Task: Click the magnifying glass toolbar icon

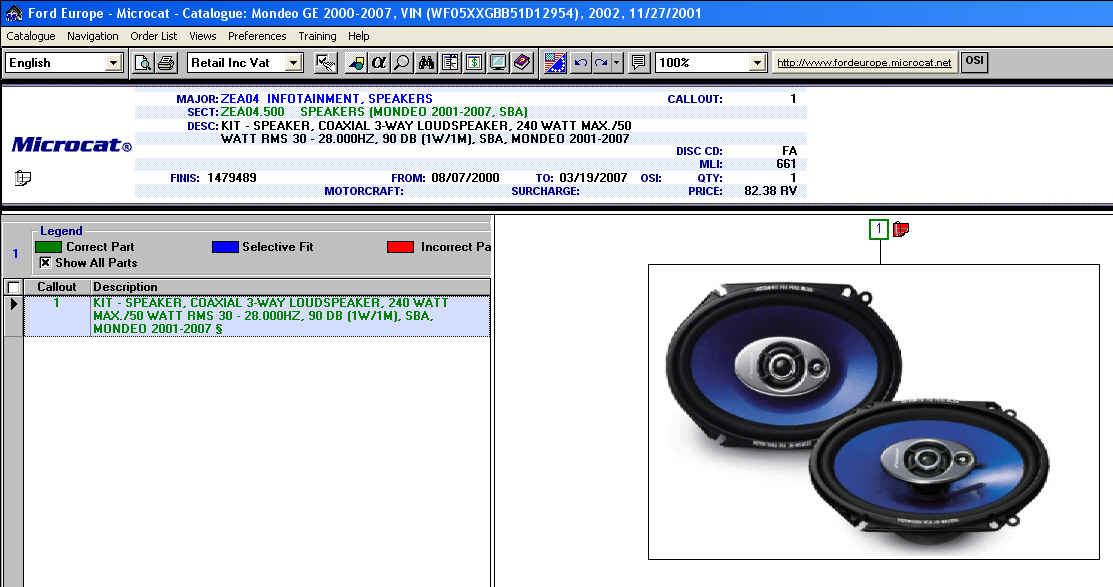Action: click(402, 63)
